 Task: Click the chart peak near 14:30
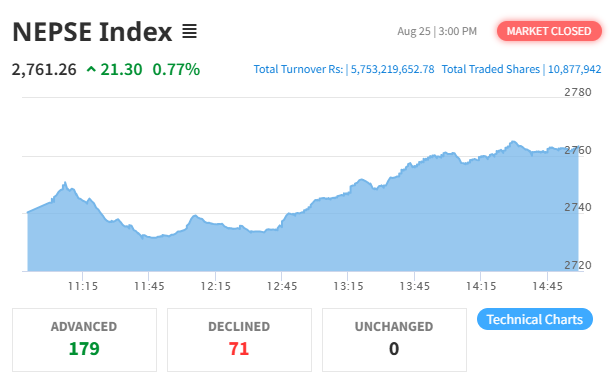click(513, 141)
